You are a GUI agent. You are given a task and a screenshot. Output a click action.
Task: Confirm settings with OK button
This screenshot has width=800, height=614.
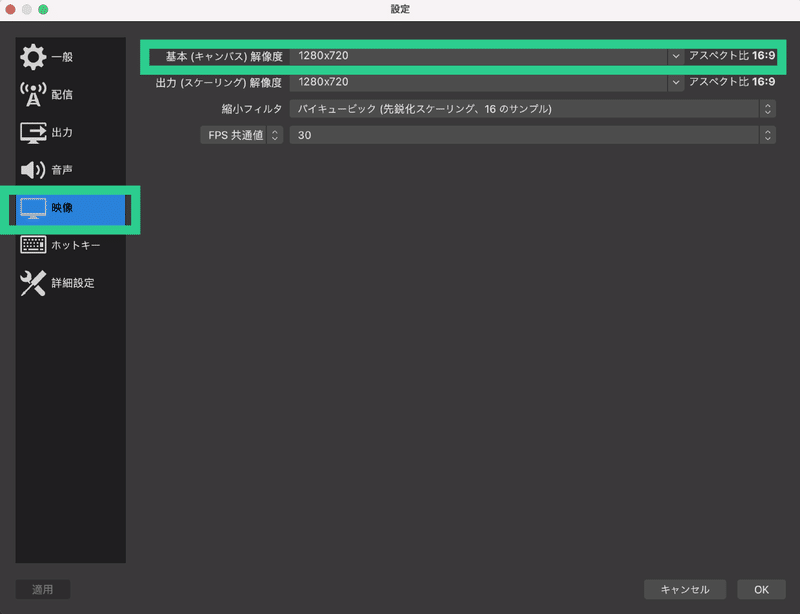pos(761,590)
